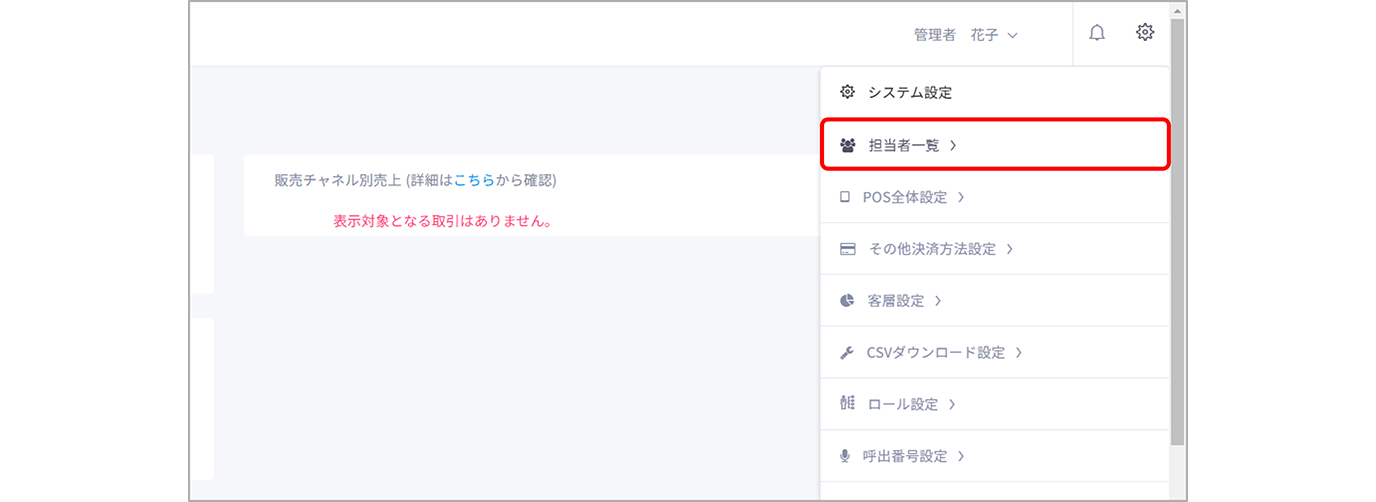
Task: Click the pie chart icon beside 客層設定
Action: [x=847, y=301]
